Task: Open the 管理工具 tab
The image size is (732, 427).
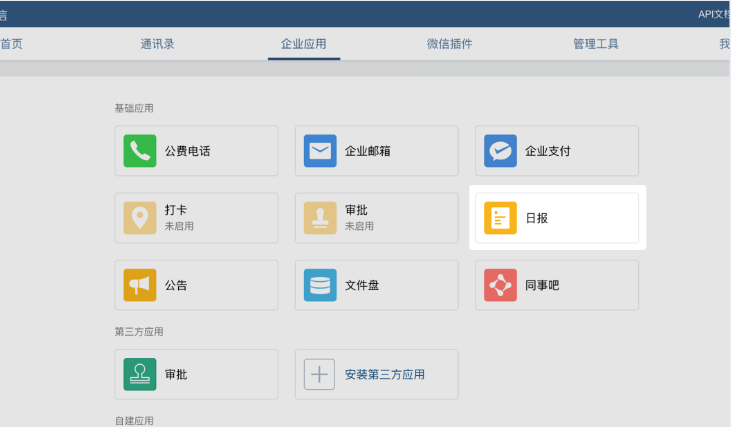Action: [596, 44]
